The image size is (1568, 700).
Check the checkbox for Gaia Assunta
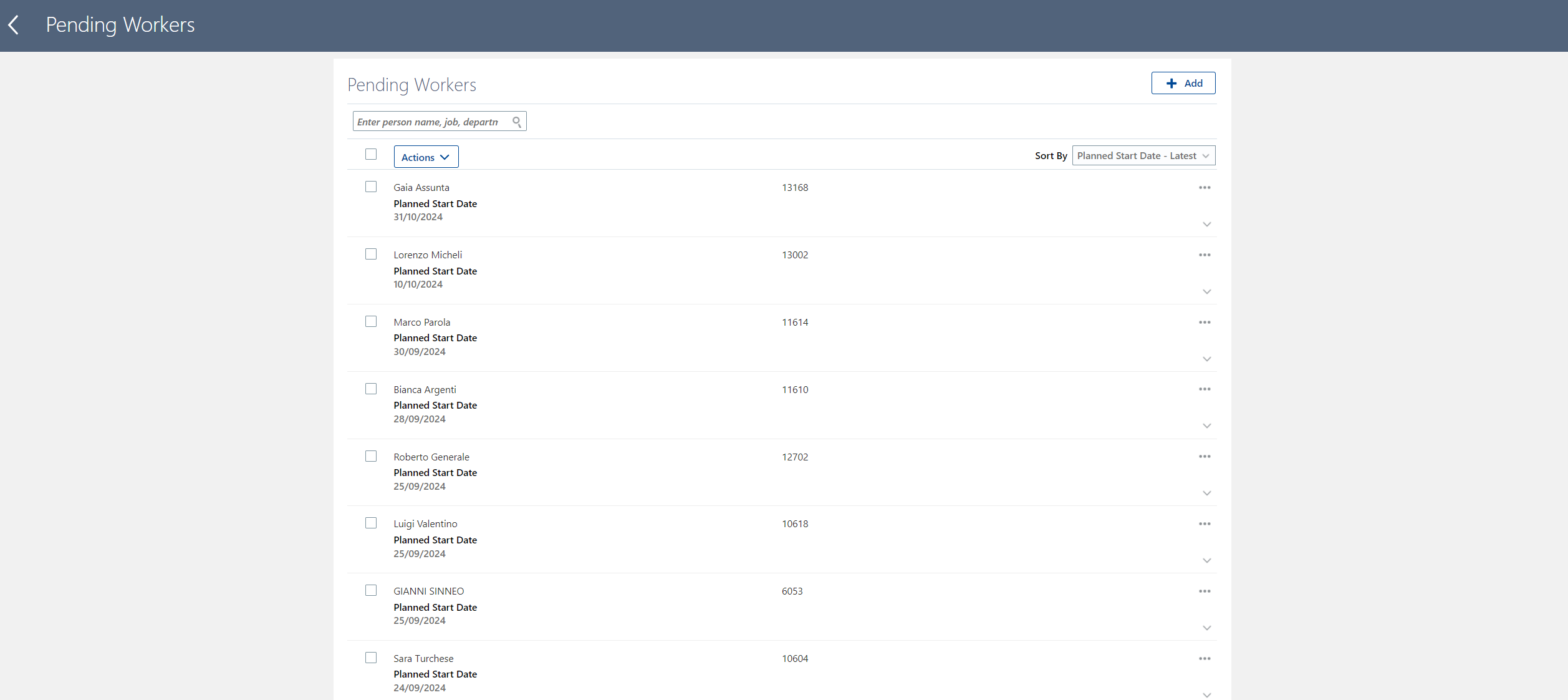coord(371,187)
